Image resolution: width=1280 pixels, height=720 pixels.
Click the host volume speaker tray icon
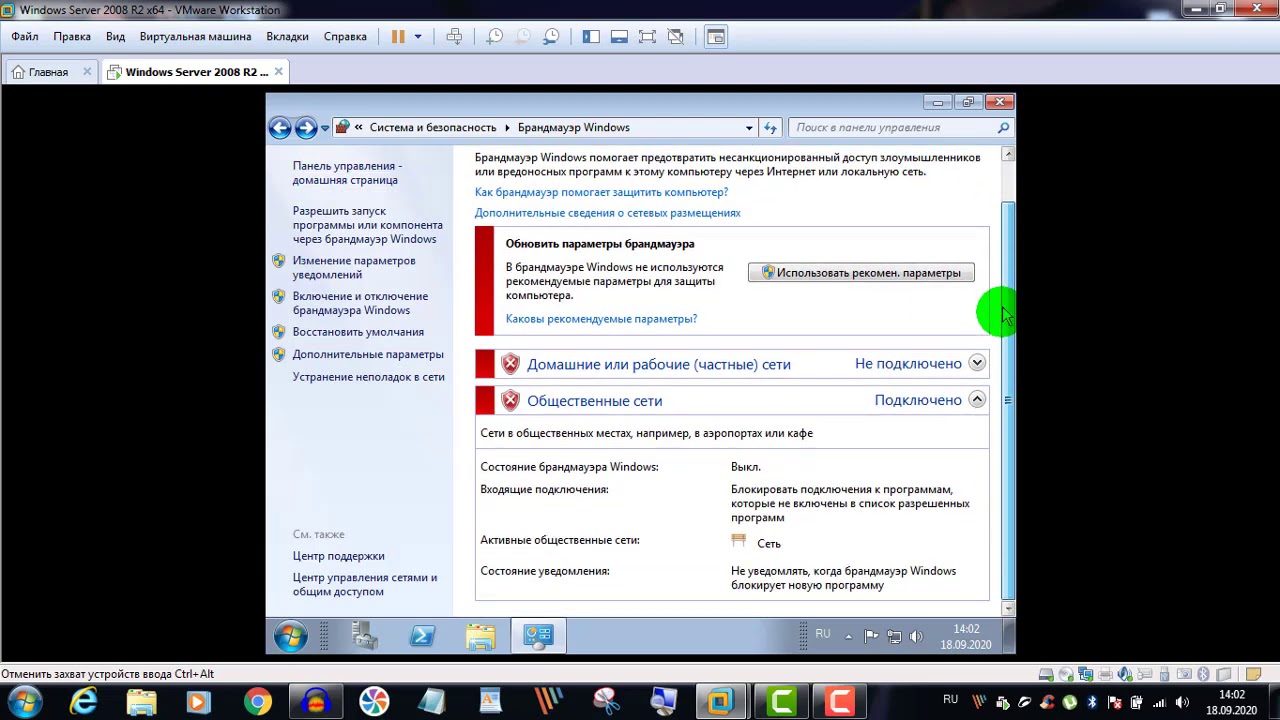point(1181,702)
